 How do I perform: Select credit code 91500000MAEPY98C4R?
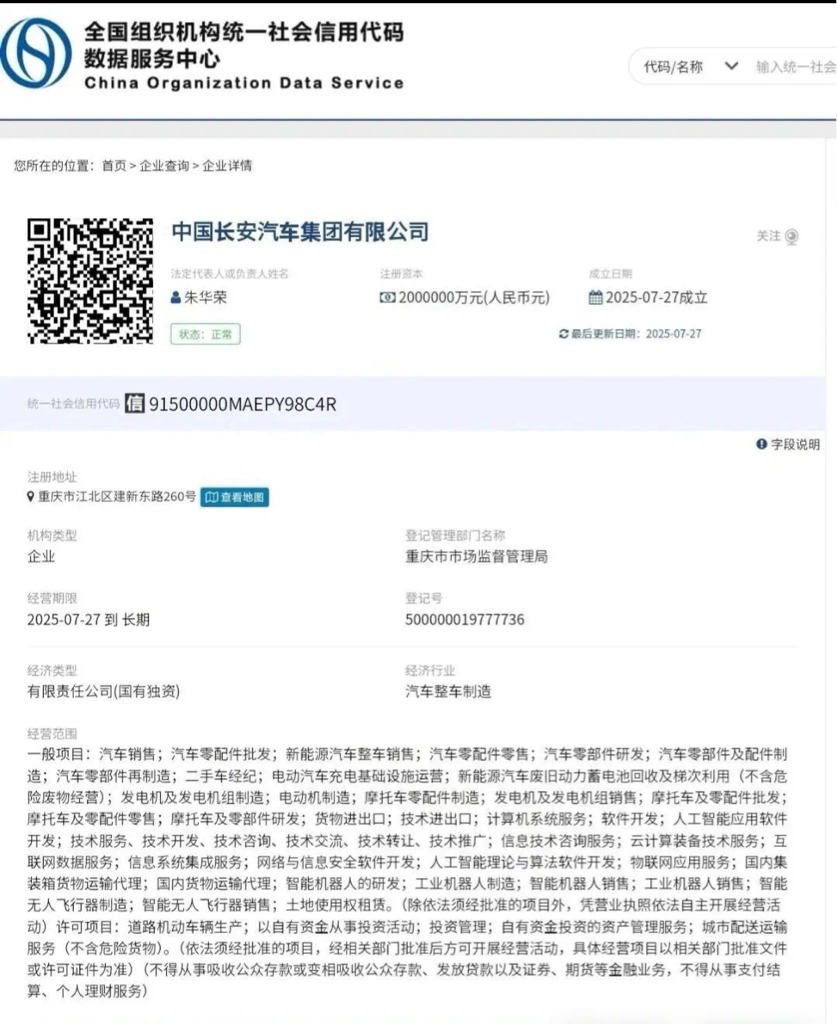242,404
